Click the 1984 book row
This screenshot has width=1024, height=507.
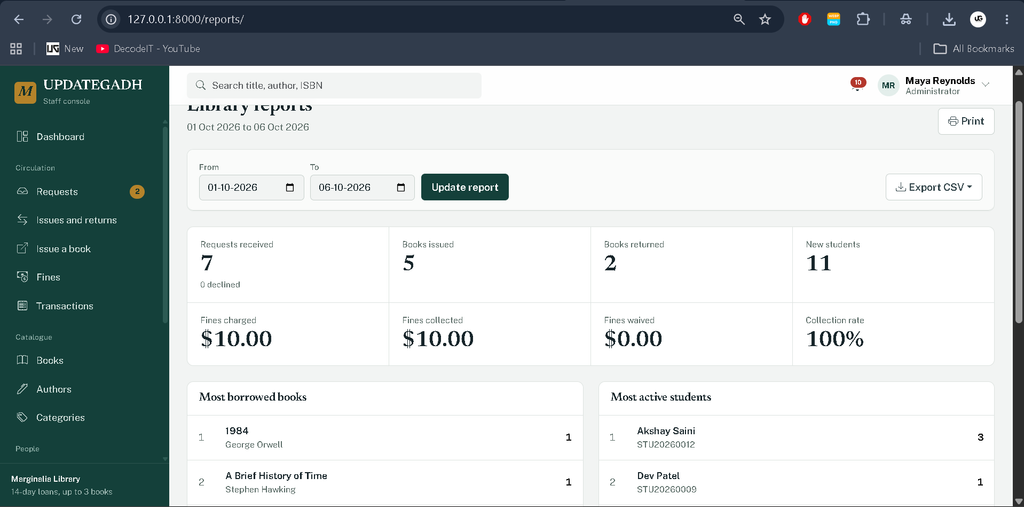(385, 438)
